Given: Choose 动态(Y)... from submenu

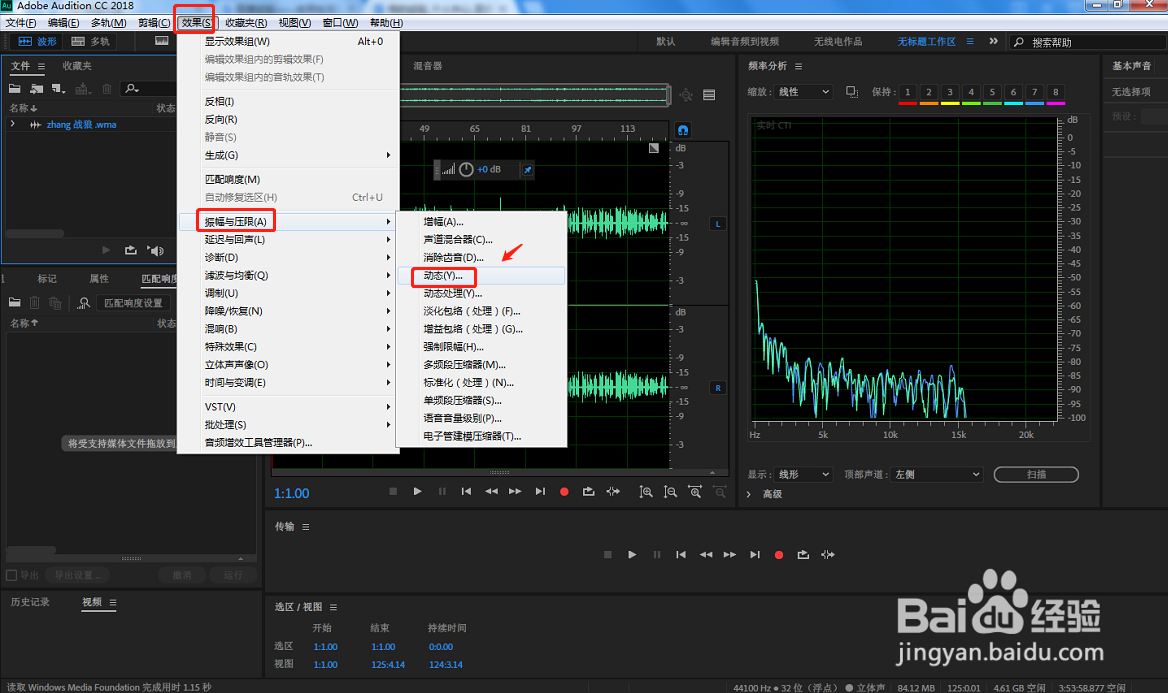Looking at the screenshot, I should (x=443, y=276).
